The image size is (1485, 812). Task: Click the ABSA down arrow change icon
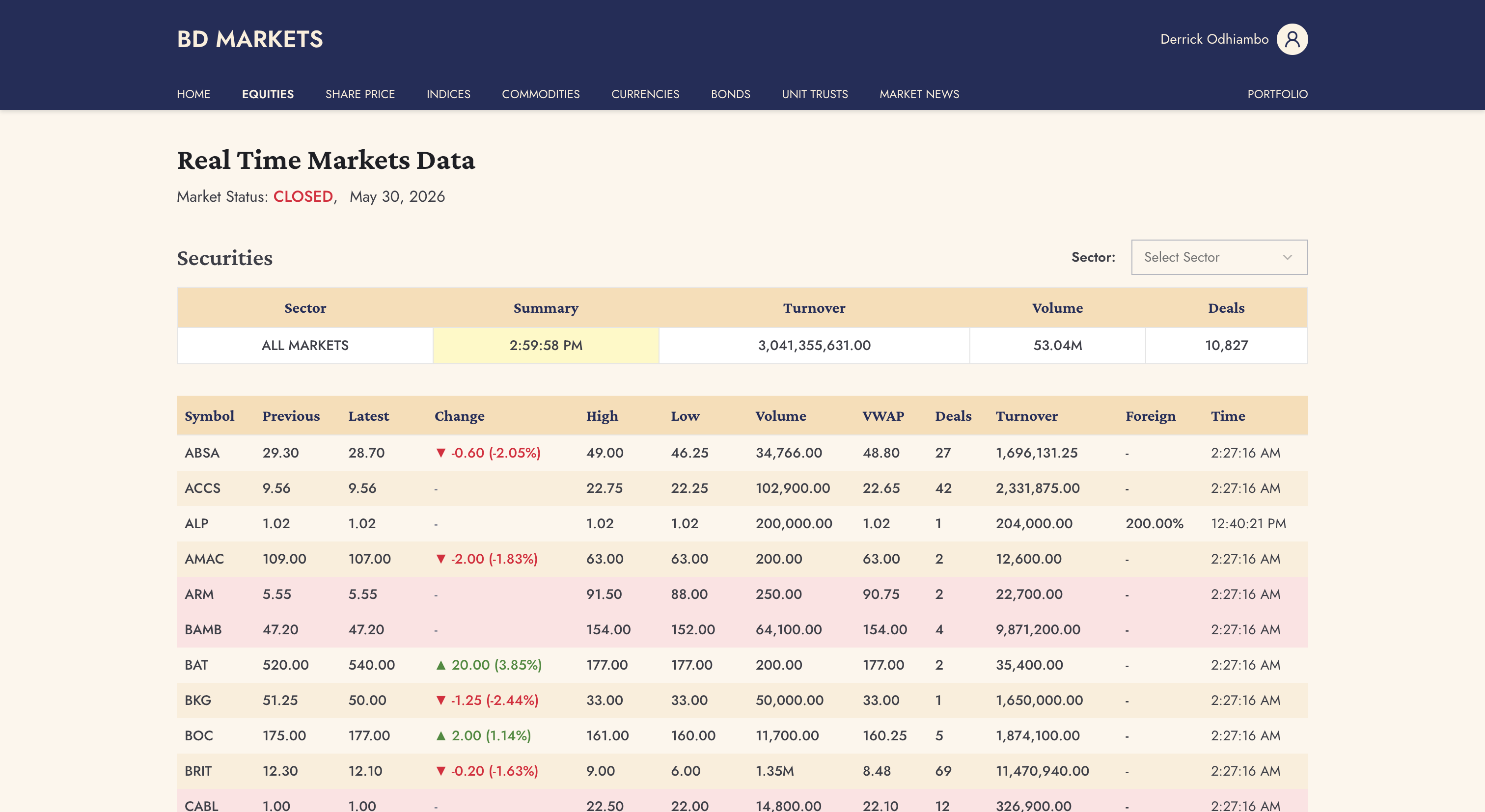coord(440,453)
